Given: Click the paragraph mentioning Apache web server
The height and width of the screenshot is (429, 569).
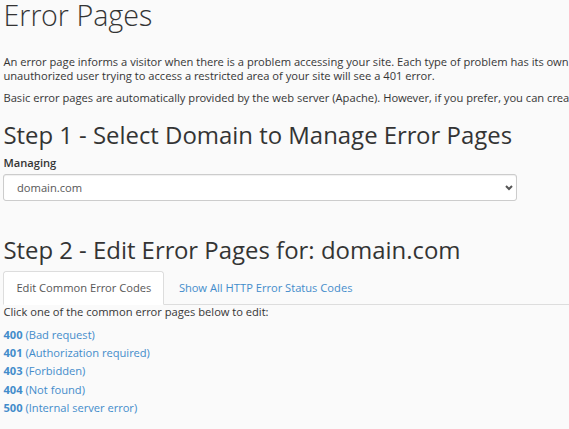Looking at the screenshot, I should 286,98.
